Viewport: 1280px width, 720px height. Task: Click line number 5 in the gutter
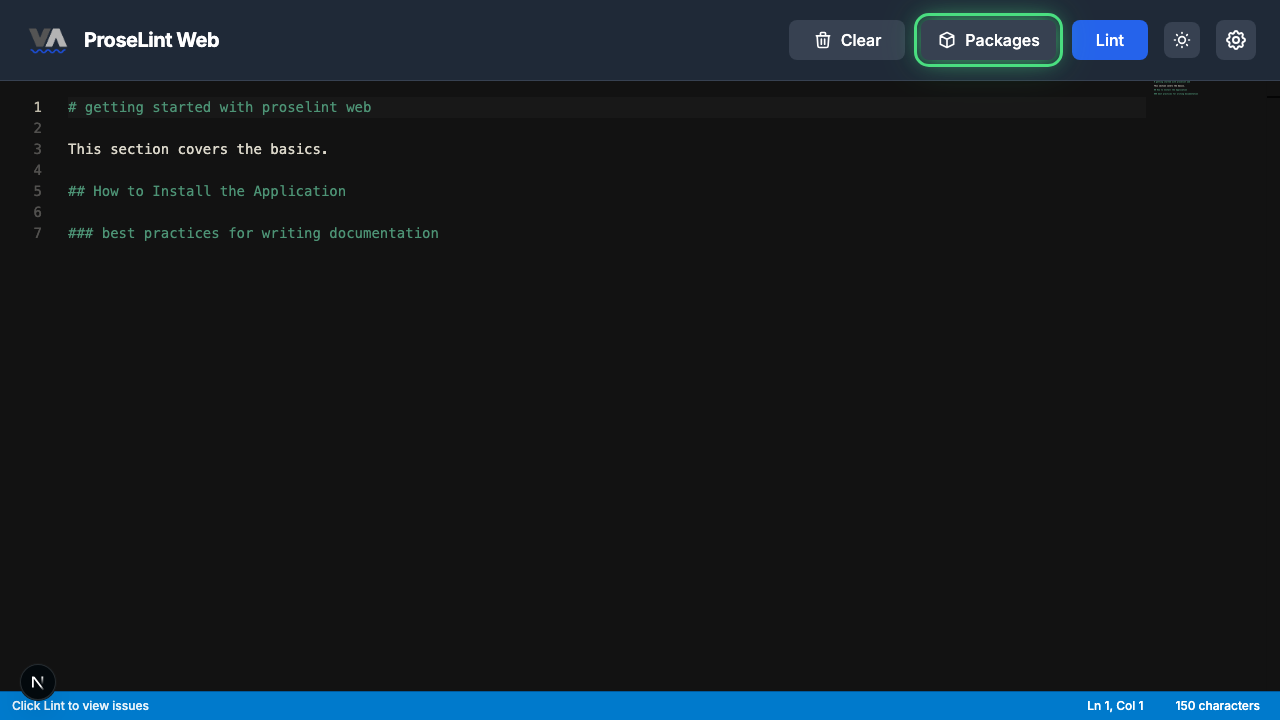[x=38, y=191]
